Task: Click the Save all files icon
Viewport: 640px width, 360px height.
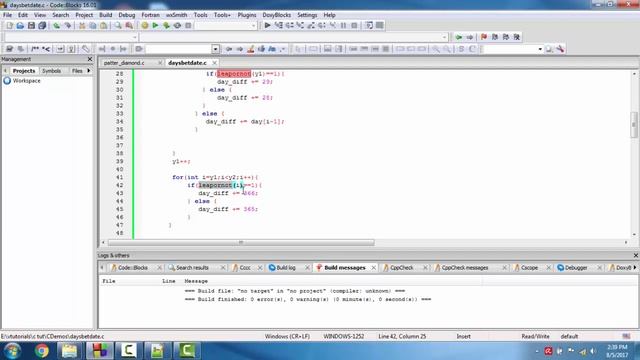Action: click(x=42, y=25)
